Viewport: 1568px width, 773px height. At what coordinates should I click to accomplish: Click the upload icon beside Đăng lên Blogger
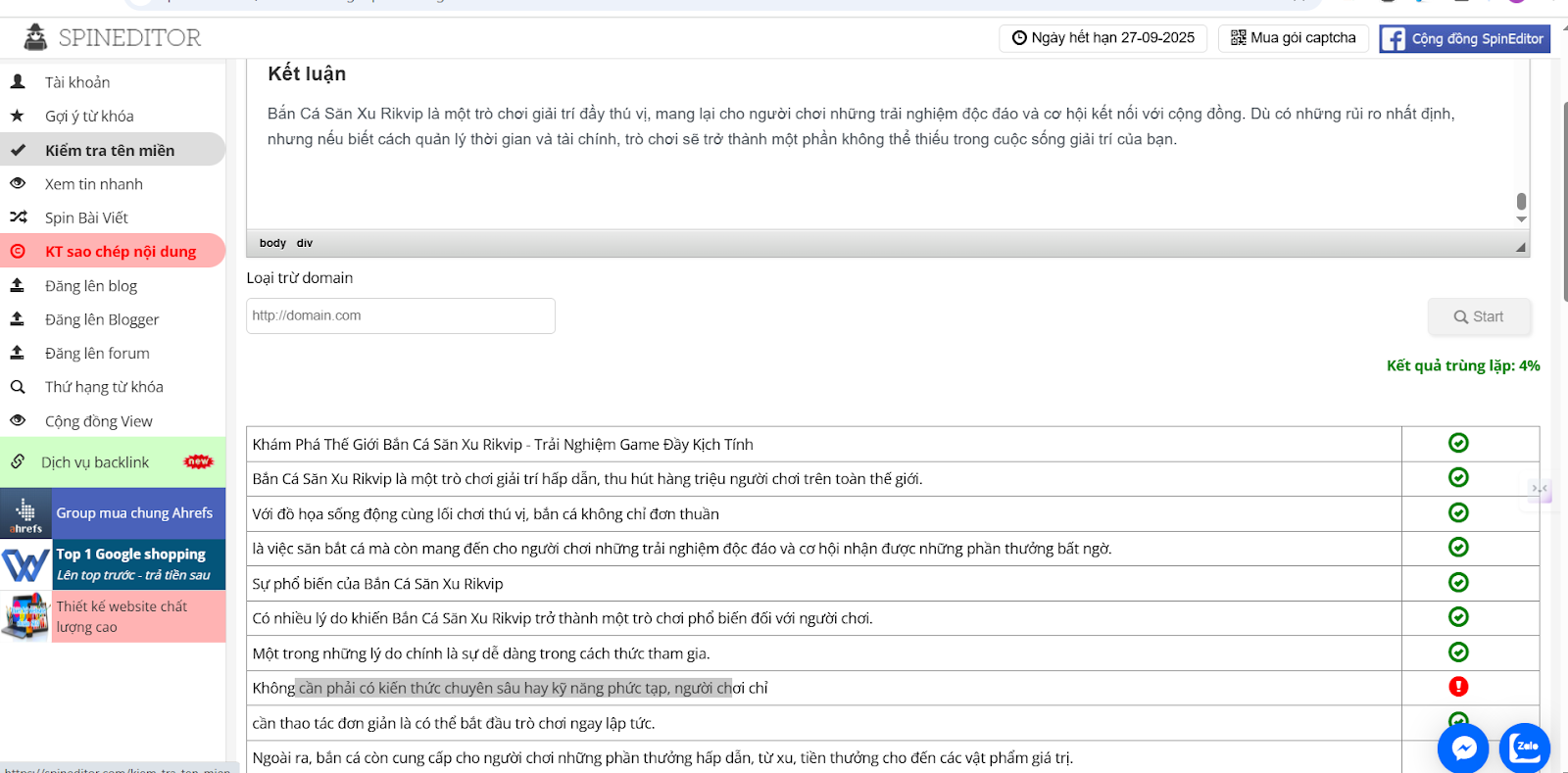18,319
